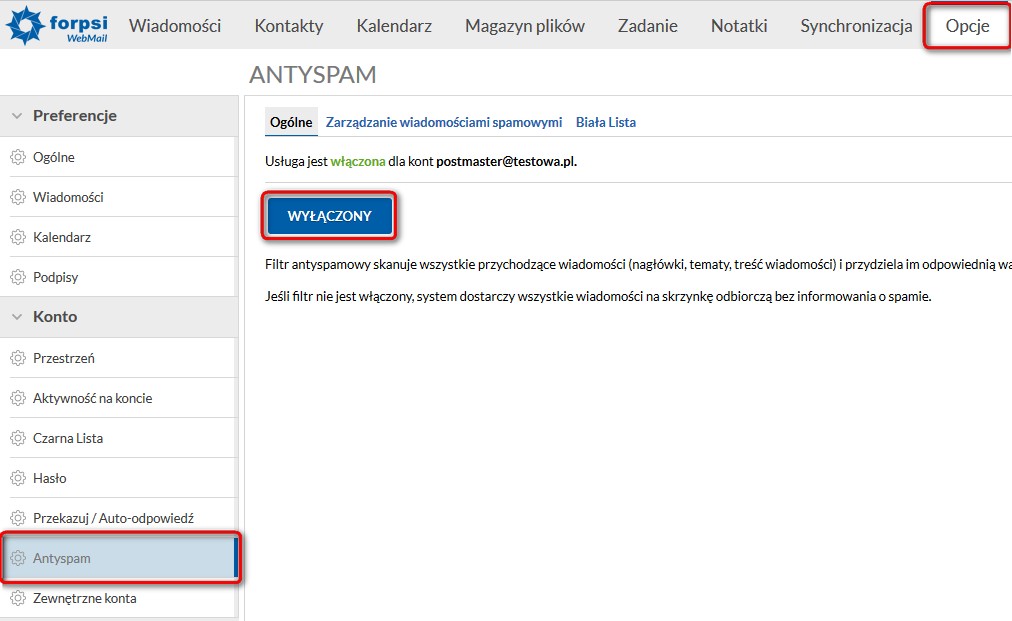
Task: Select Podpisy in the sidebar
Action: coord(119,277)
